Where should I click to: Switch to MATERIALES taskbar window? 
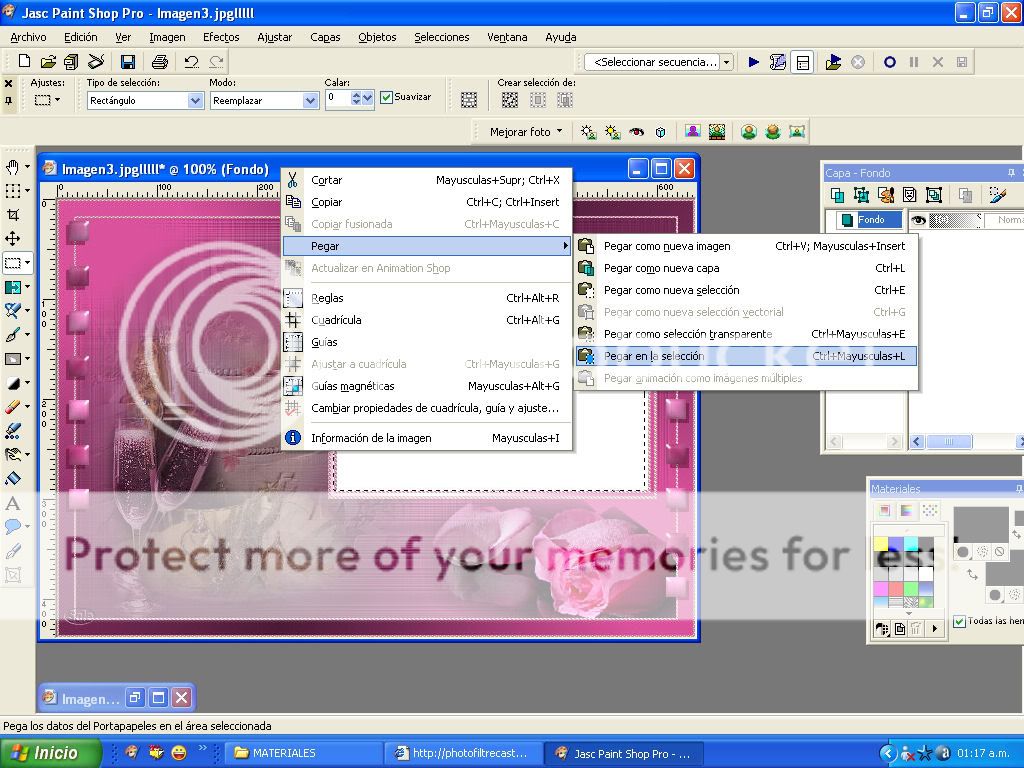(x=303, y=754)
